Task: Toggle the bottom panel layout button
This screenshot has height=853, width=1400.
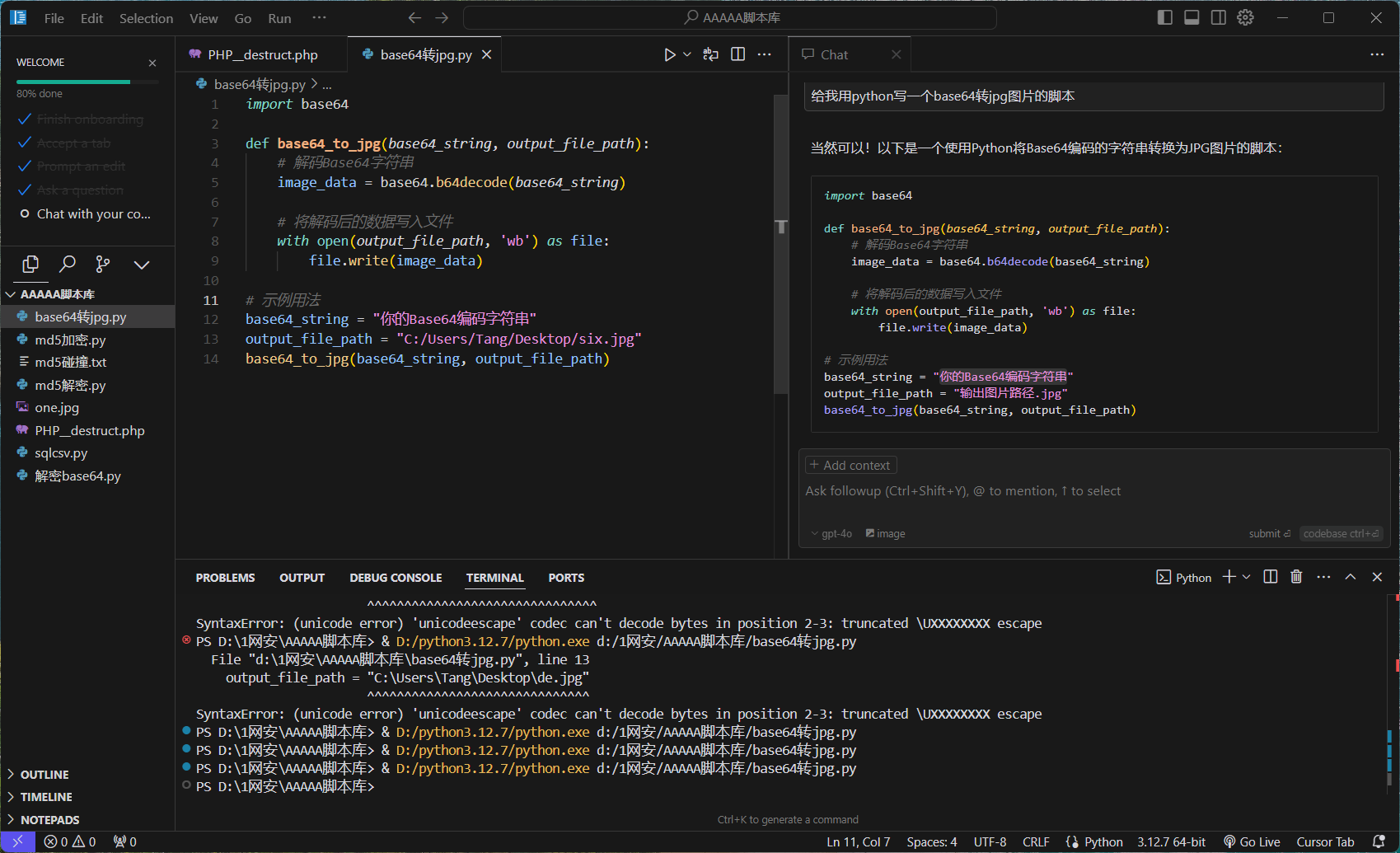Action: click(1192, 17)
